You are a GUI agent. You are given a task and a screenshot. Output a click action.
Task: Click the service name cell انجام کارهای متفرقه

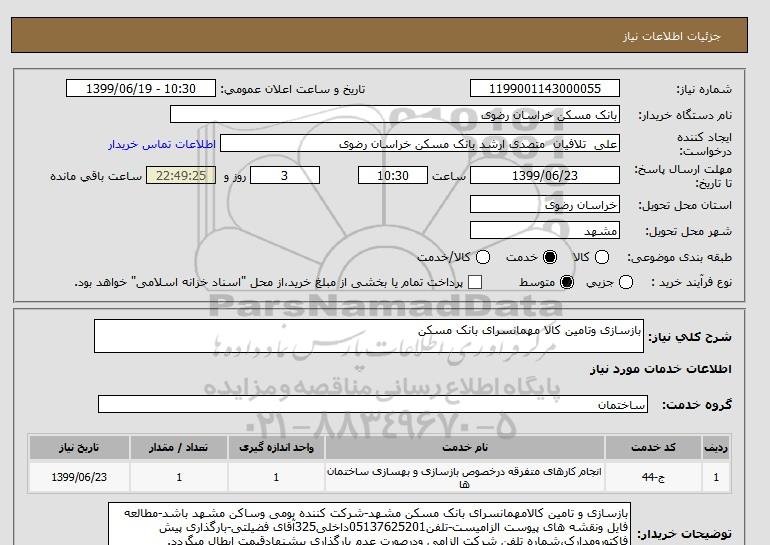465,477
